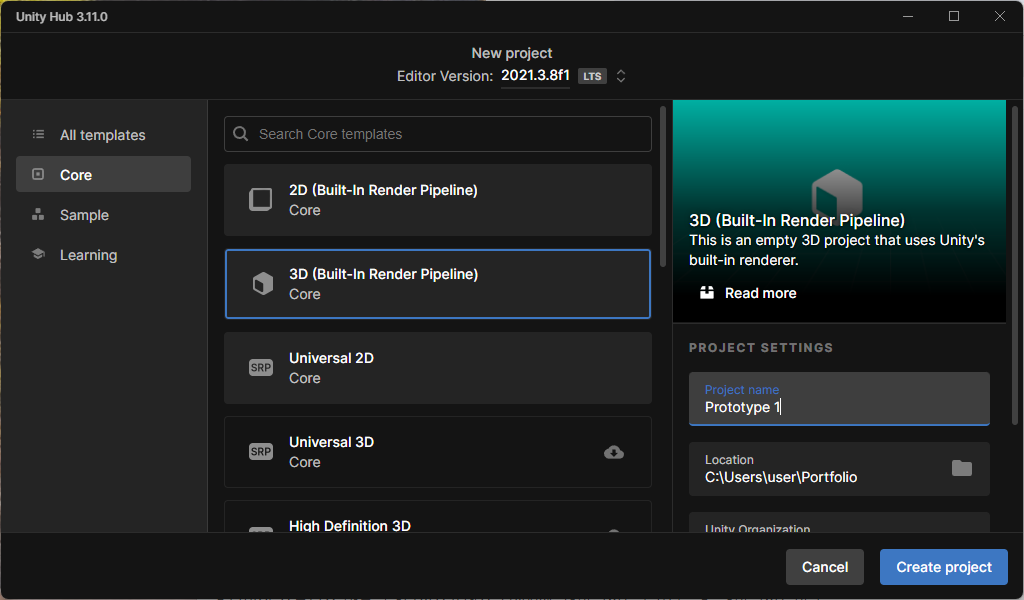Switch to Sample category

coord(103,214)
